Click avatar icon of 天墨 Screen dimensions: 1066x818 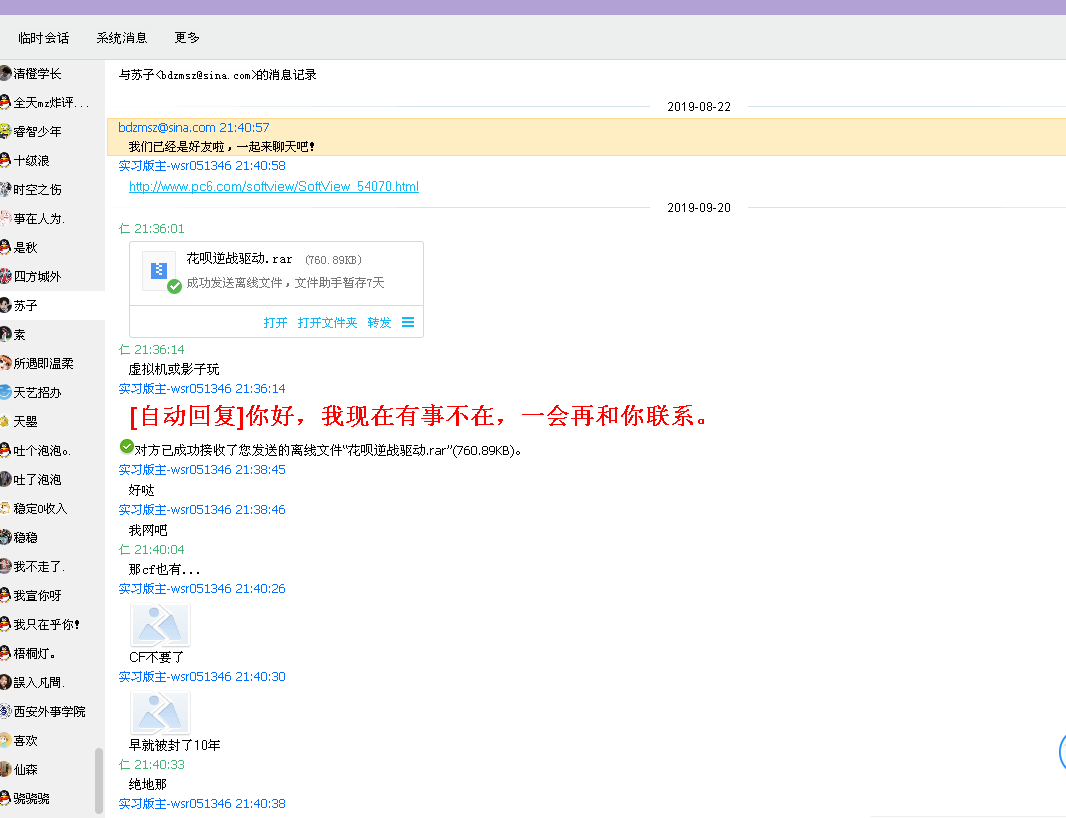pos(5,422)
